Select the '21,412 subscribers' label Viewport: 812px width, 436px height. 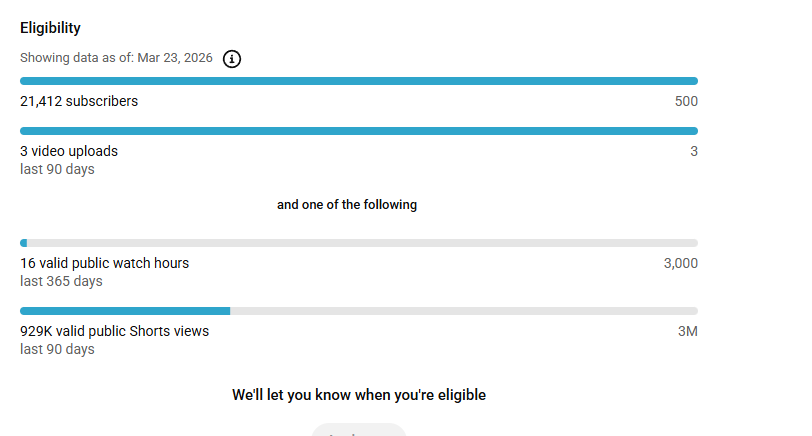point(79,101)
